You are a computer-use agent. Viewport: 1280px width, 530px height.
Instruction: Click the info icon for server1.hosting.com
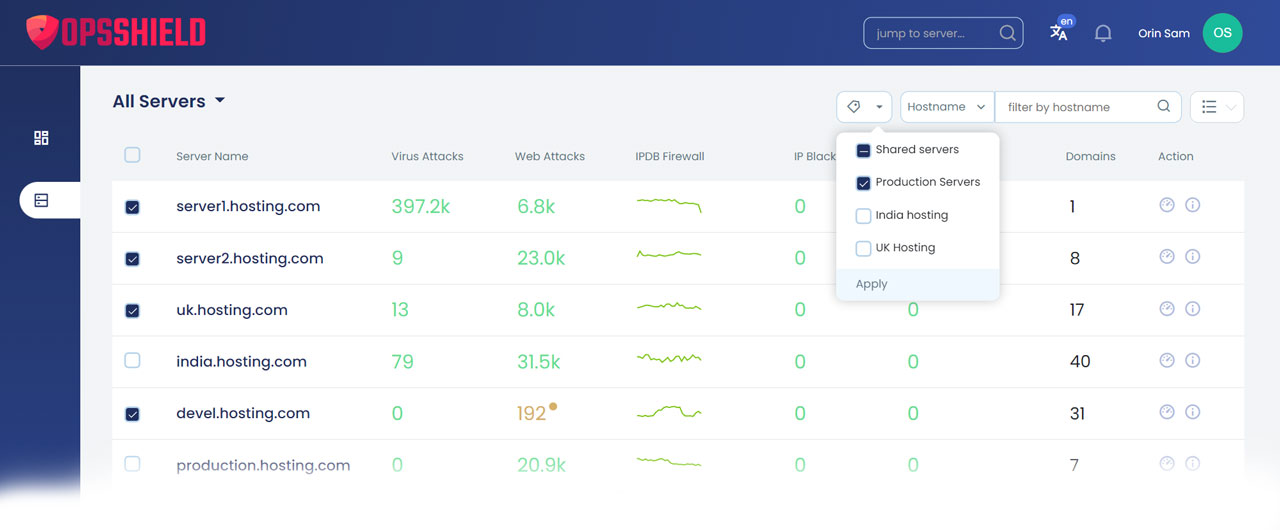point(1192,205)
